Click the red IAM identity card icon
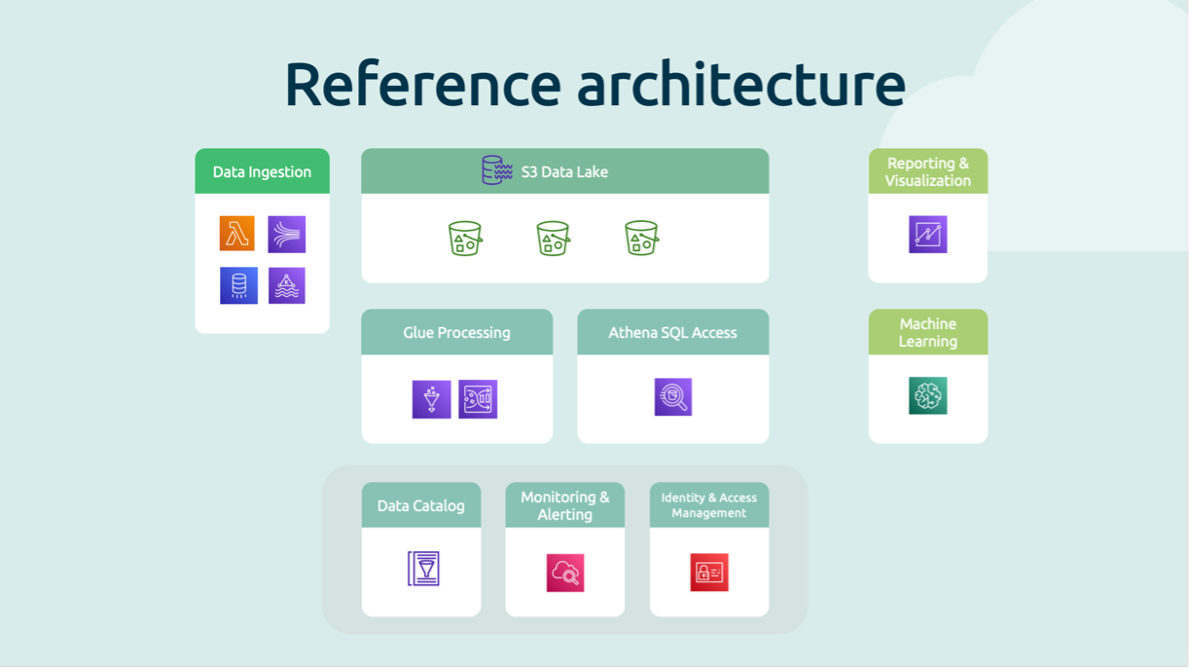 [x=709, y=573]
